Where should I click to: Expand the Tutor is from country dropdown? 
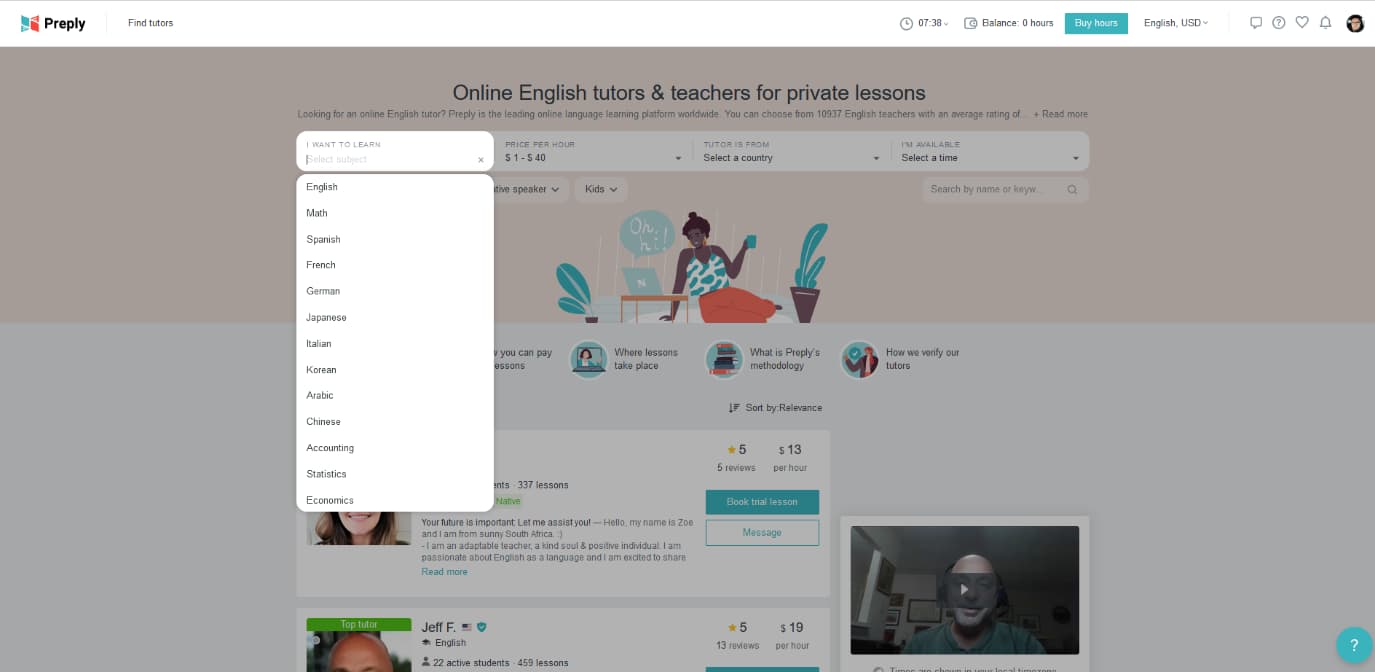coord(792,152)
